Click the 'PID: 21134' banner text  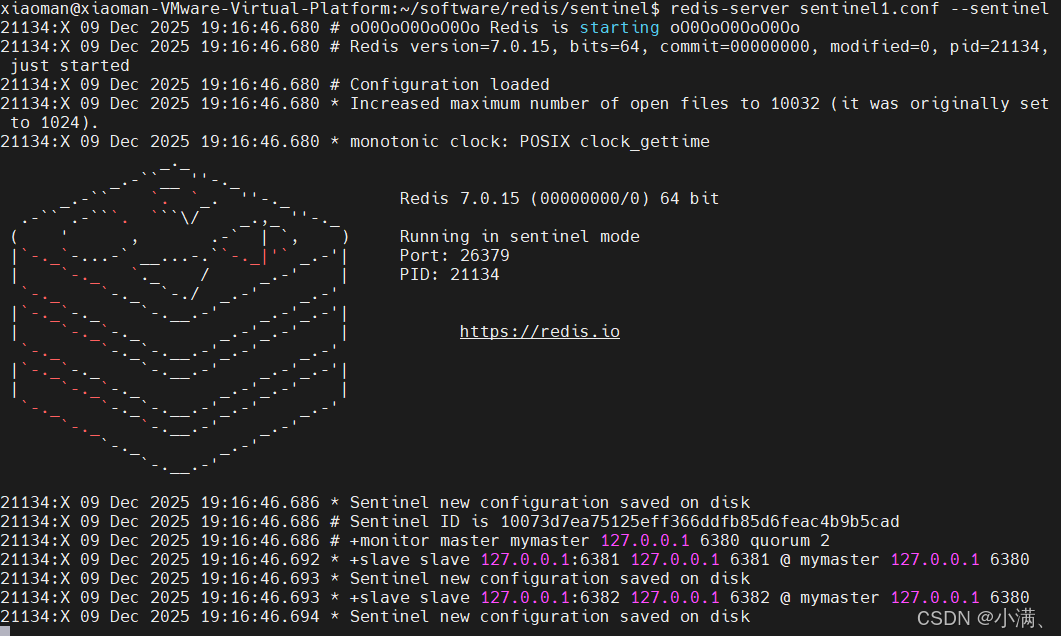tap(449, 274)
